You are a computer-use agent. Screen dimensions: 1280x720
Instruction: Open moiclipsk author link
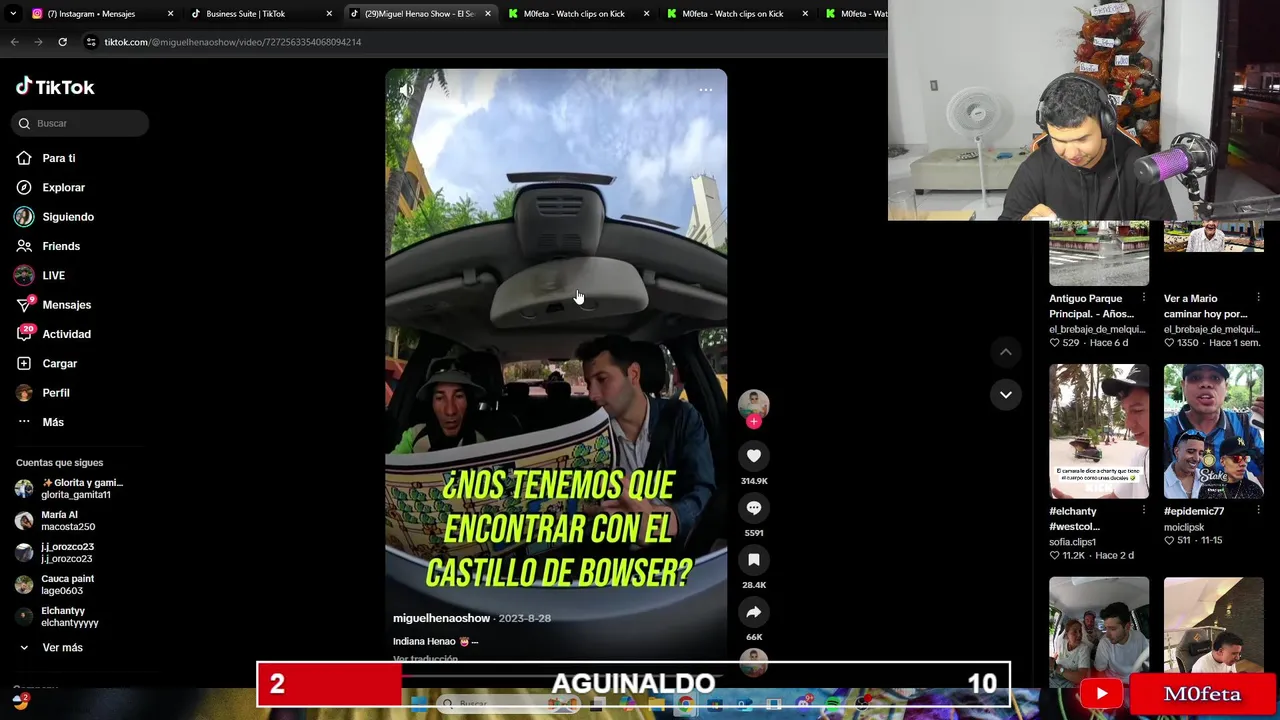tap(1184, 527)
